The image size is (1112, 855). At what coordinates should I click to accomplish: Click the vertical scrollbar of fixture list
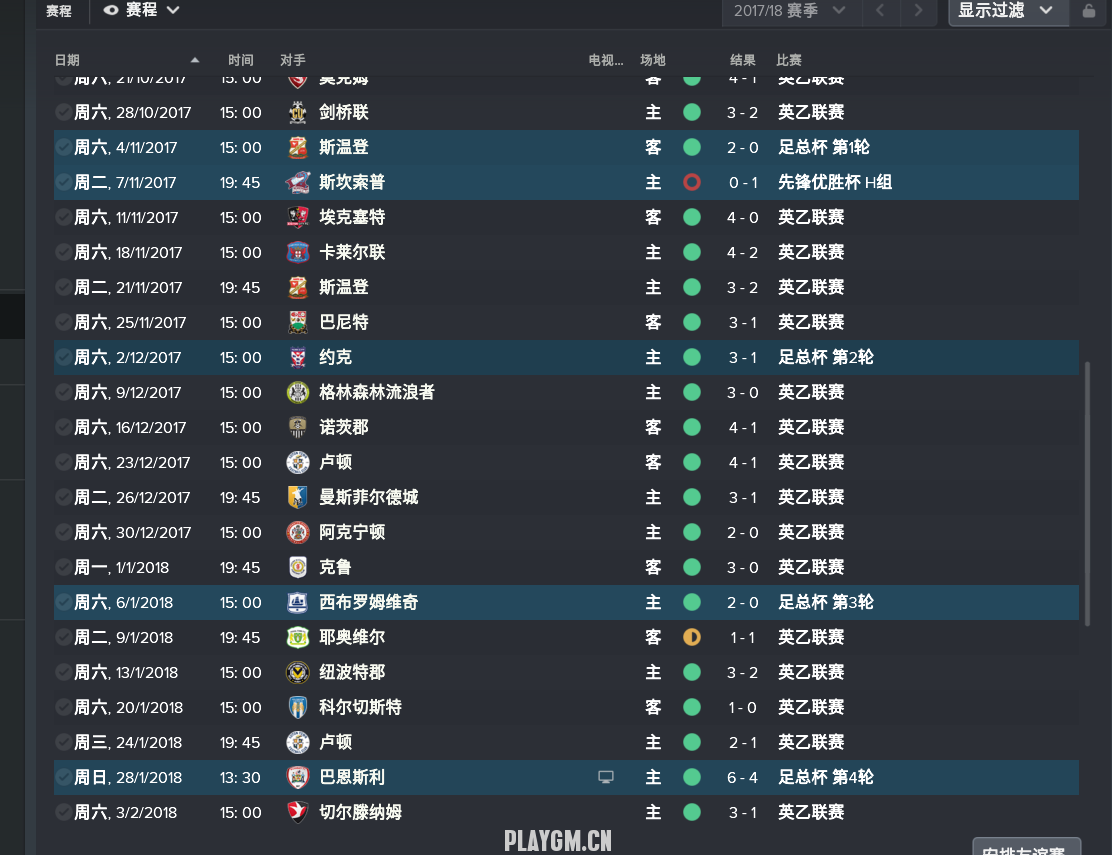coord(1087,494)
